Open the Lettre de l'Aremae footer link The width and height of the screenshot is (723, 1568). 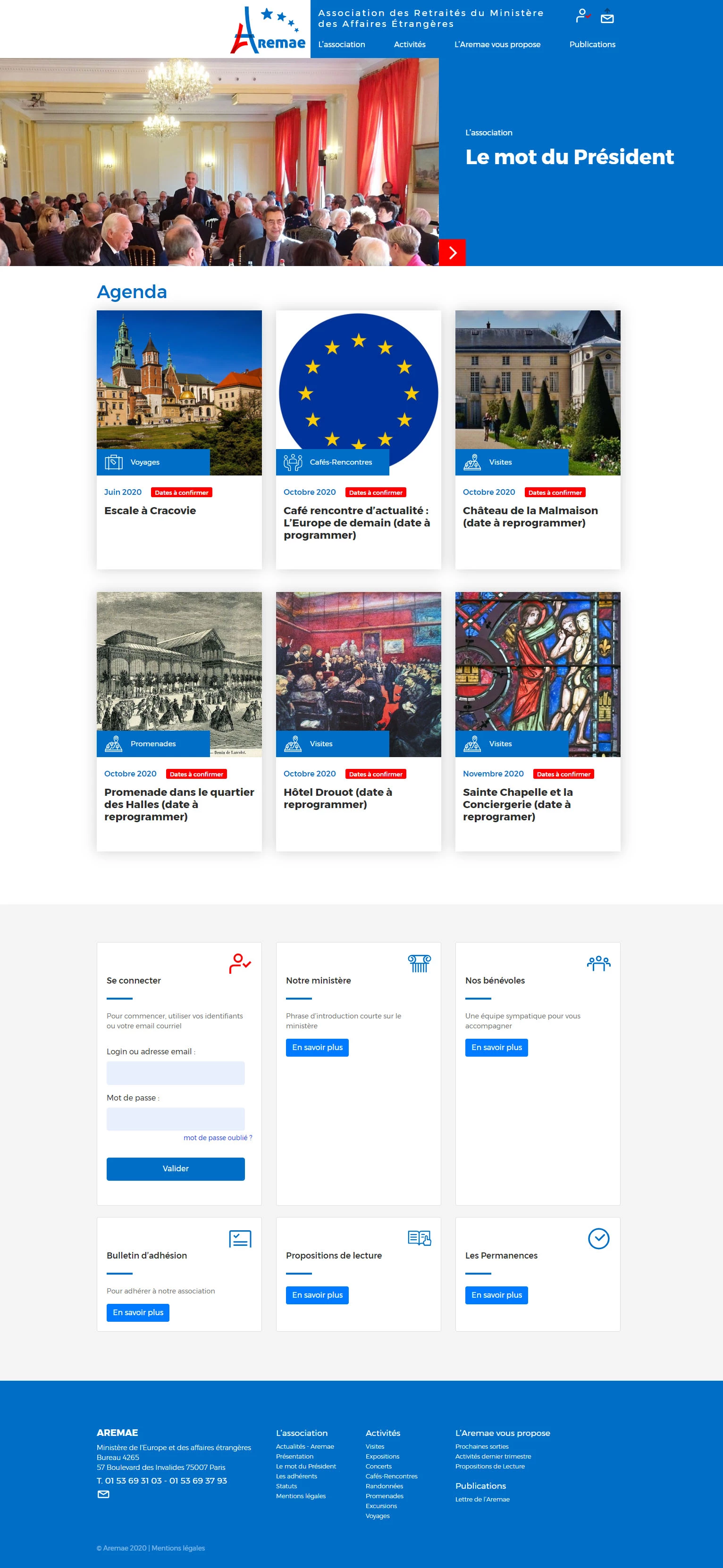coord(482,1499)
